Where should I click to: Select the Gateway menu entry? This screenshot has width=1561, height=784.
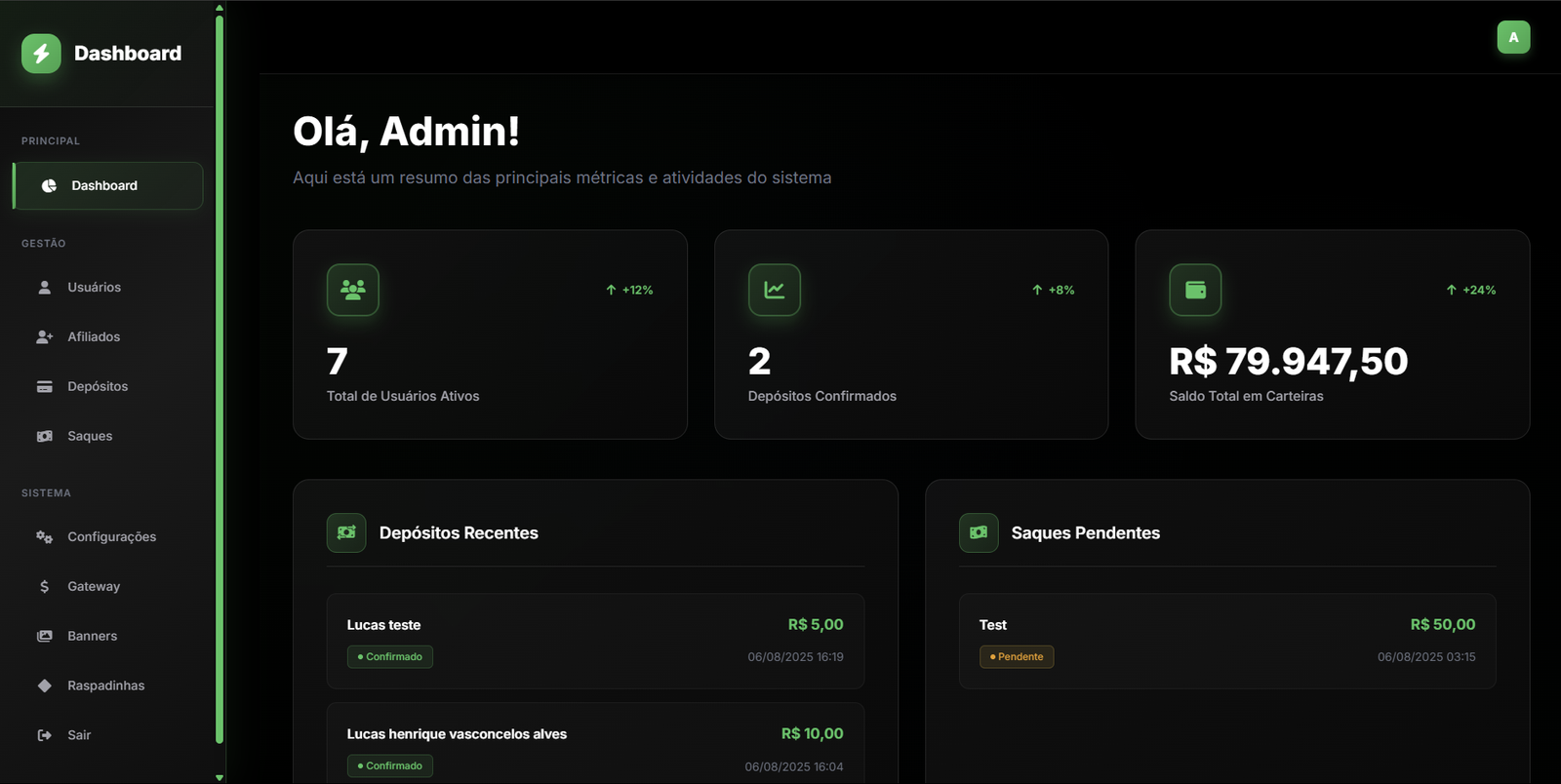click(94, 587)
